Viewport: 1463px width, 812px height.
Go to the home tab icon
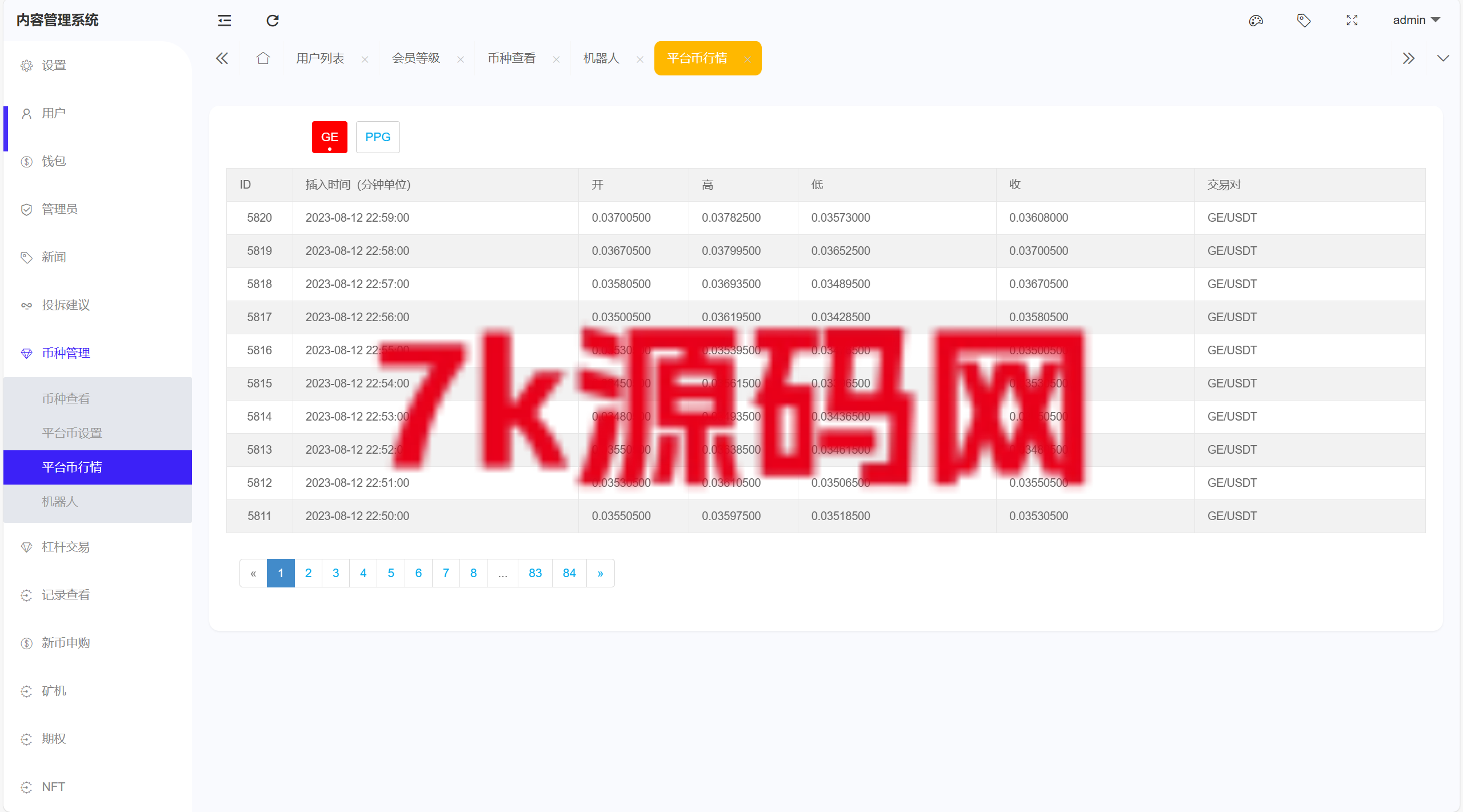click(x=263, y=58)
